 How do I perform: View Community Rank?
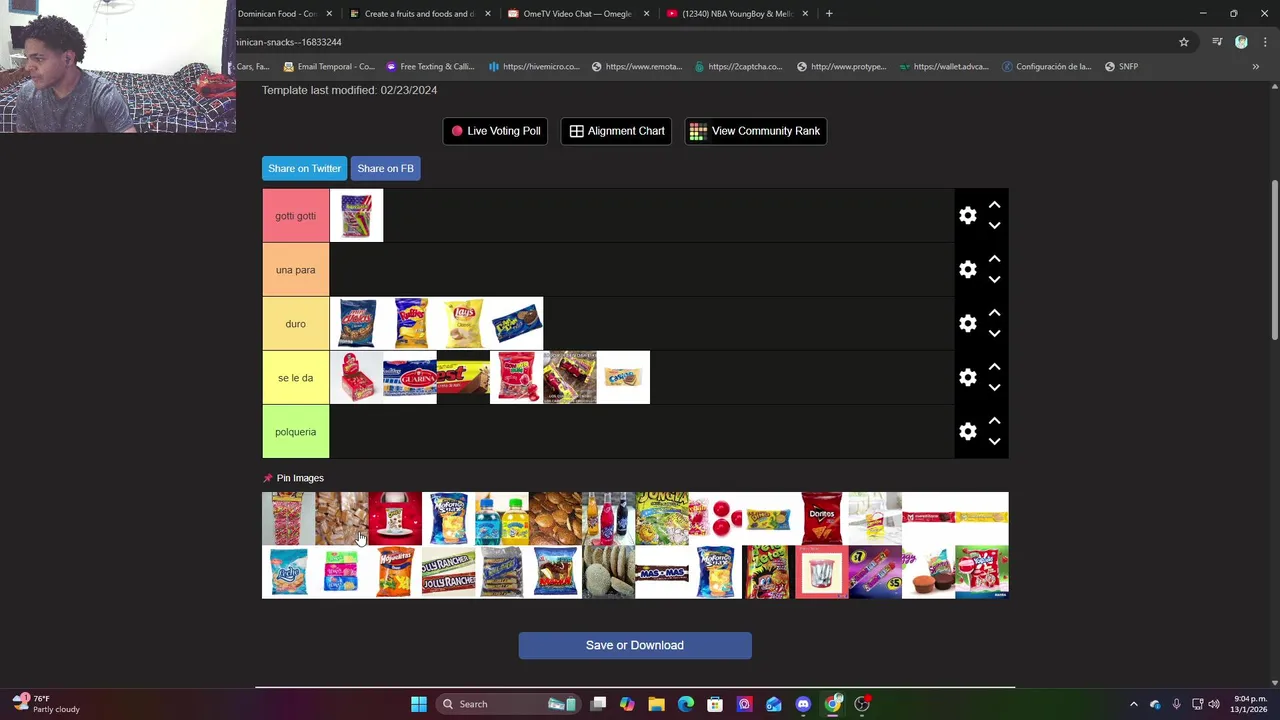tap(755, 131)
